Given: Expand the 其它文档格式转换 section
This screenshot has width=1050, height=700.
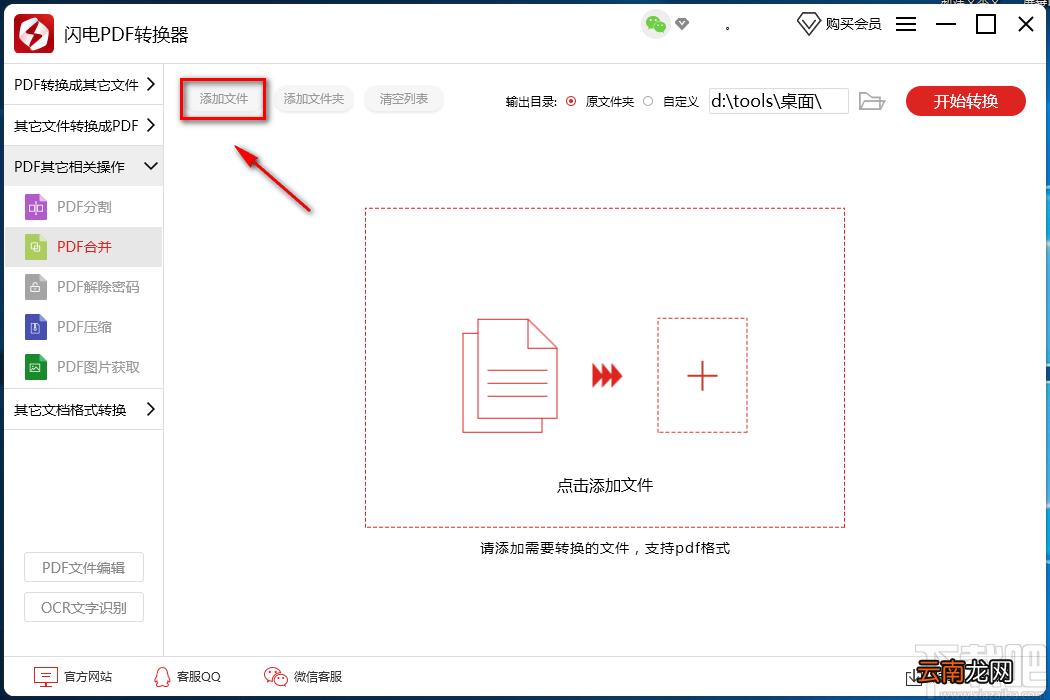Looking at the screenshot, I should click(x=84, y=409).
